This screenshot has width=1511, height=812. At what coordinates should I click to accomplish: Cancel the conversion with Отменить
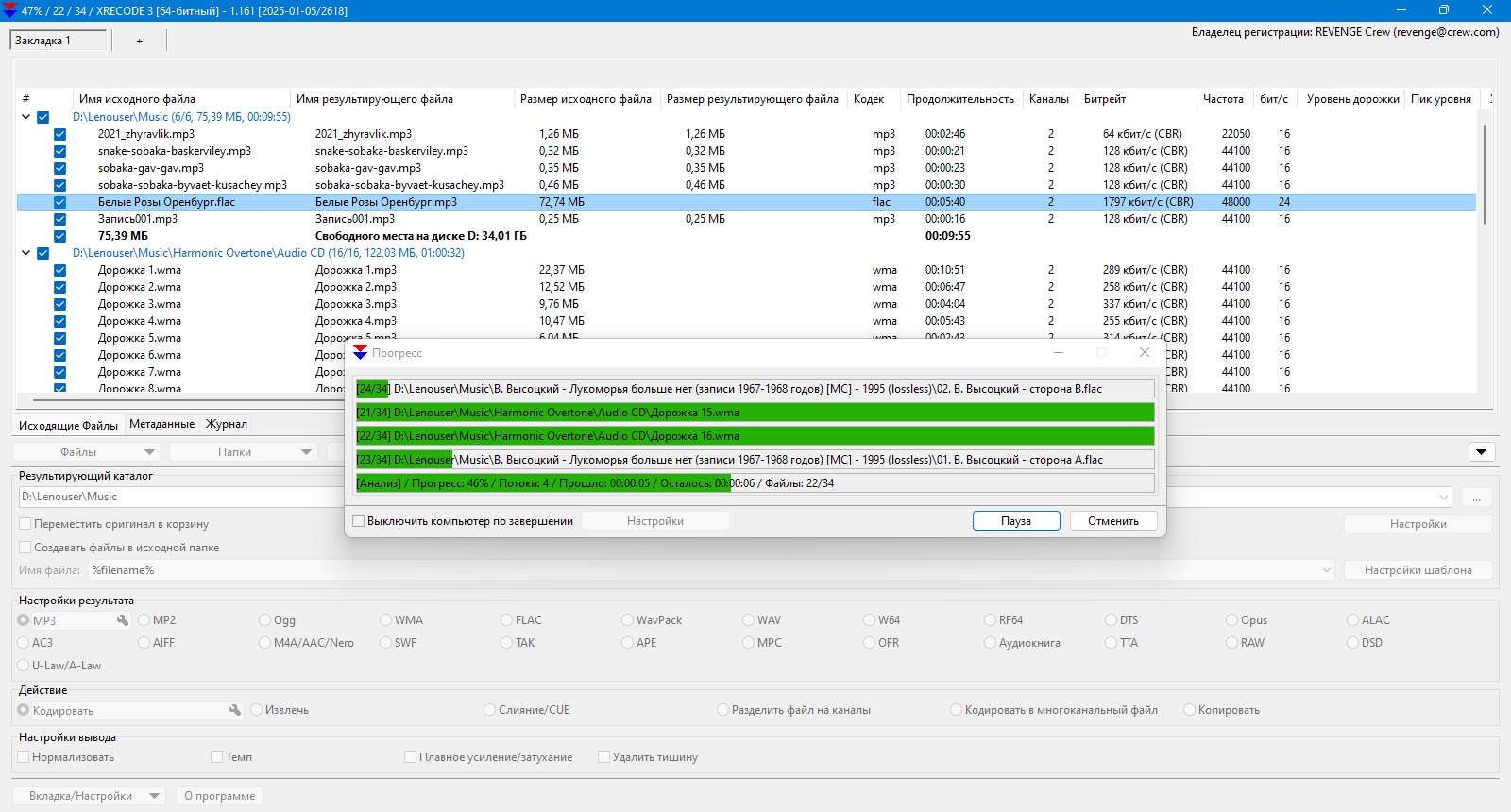coord(1113,521)
